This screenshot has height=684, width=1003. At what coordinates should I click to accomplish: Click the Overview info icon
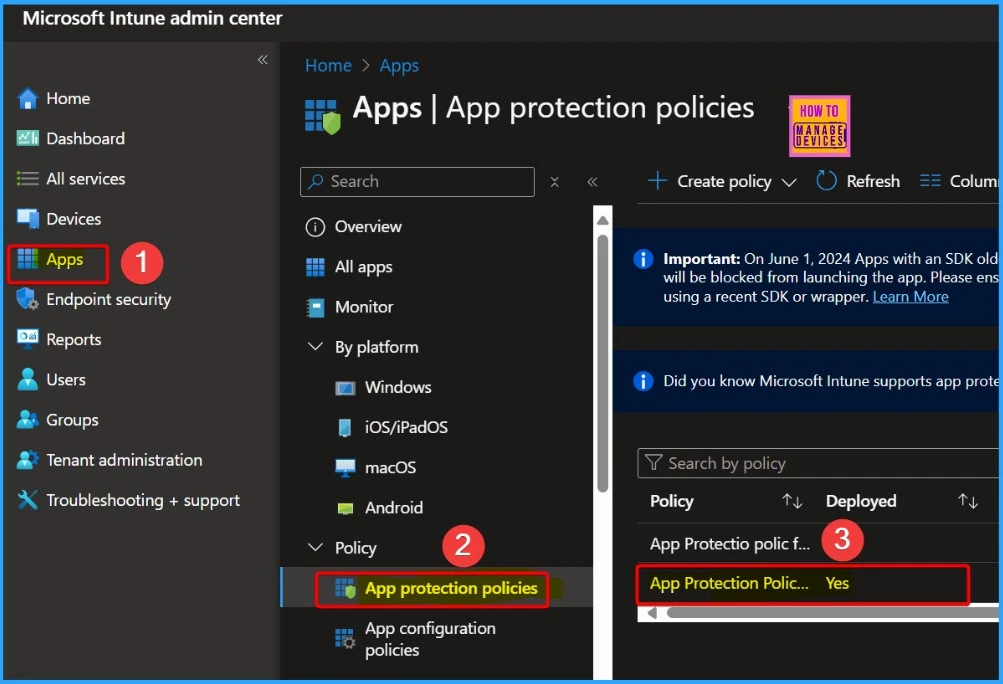coord(315,227)
